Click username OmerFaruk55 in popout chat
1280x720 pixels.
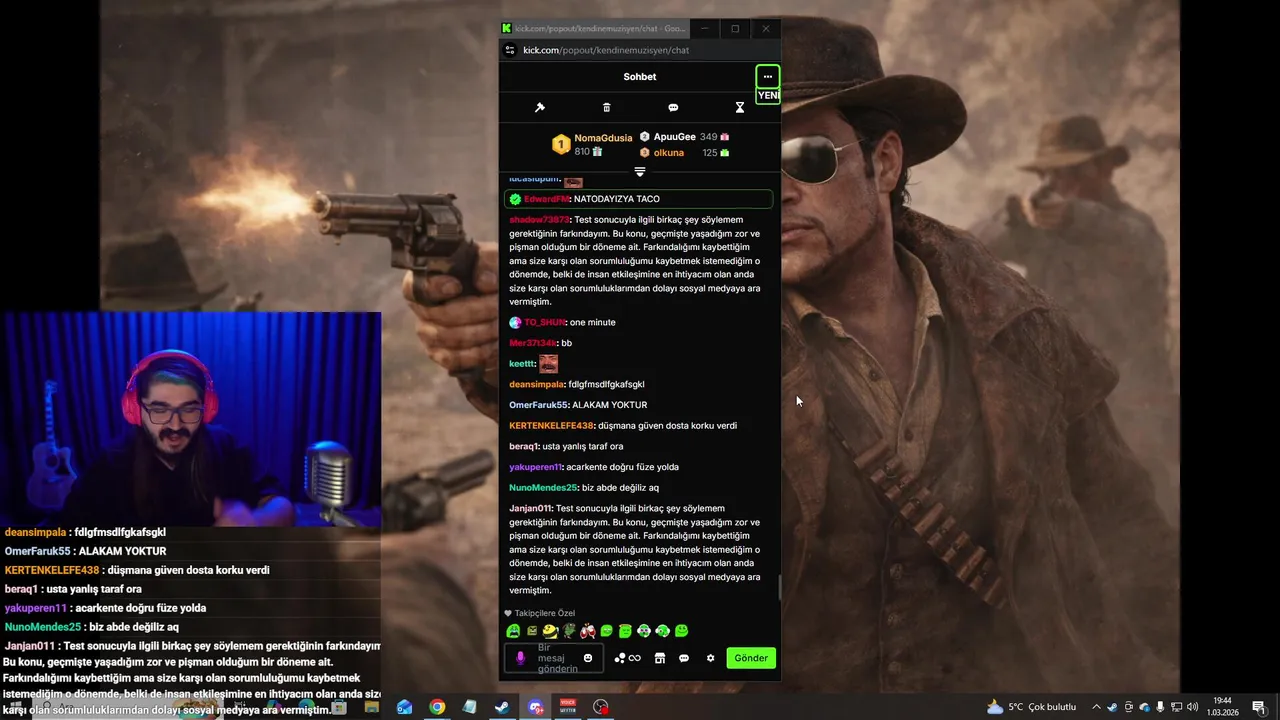click(538, 405)
